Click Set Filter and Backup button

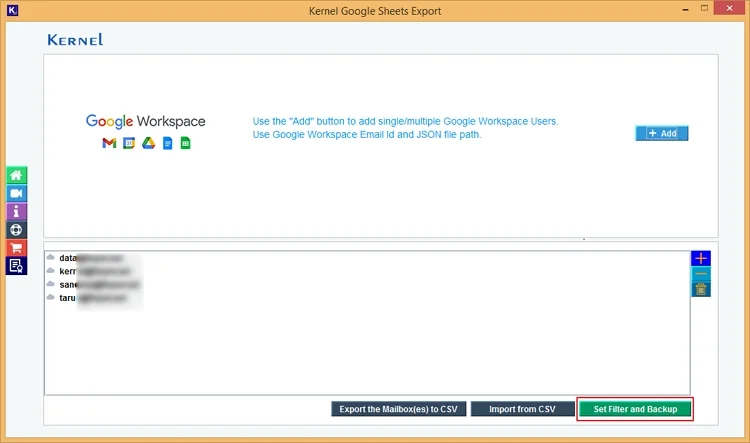[x=635, y=409]
